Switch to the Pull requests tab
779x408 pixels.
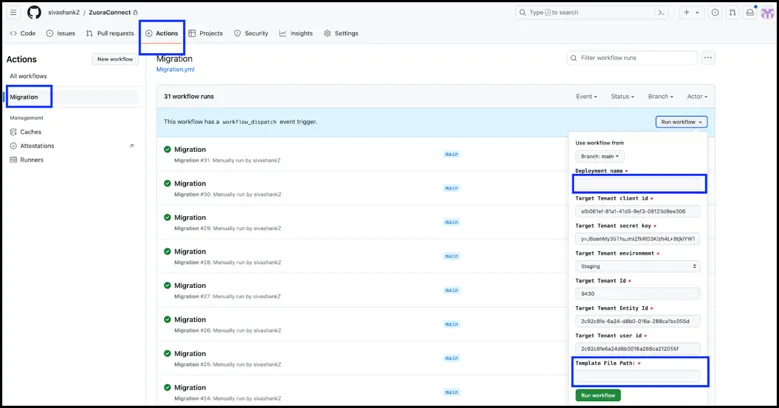[x=110, y=33]
